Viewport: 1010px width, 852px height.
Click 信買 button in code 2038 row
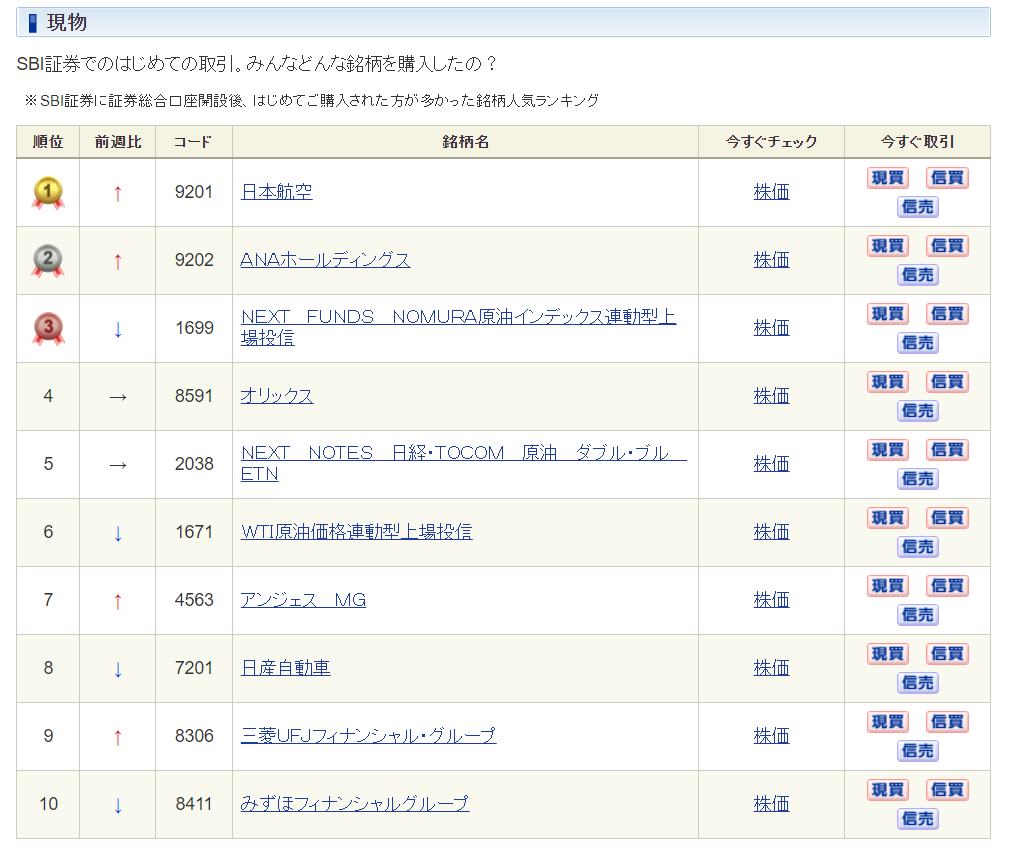947,450
